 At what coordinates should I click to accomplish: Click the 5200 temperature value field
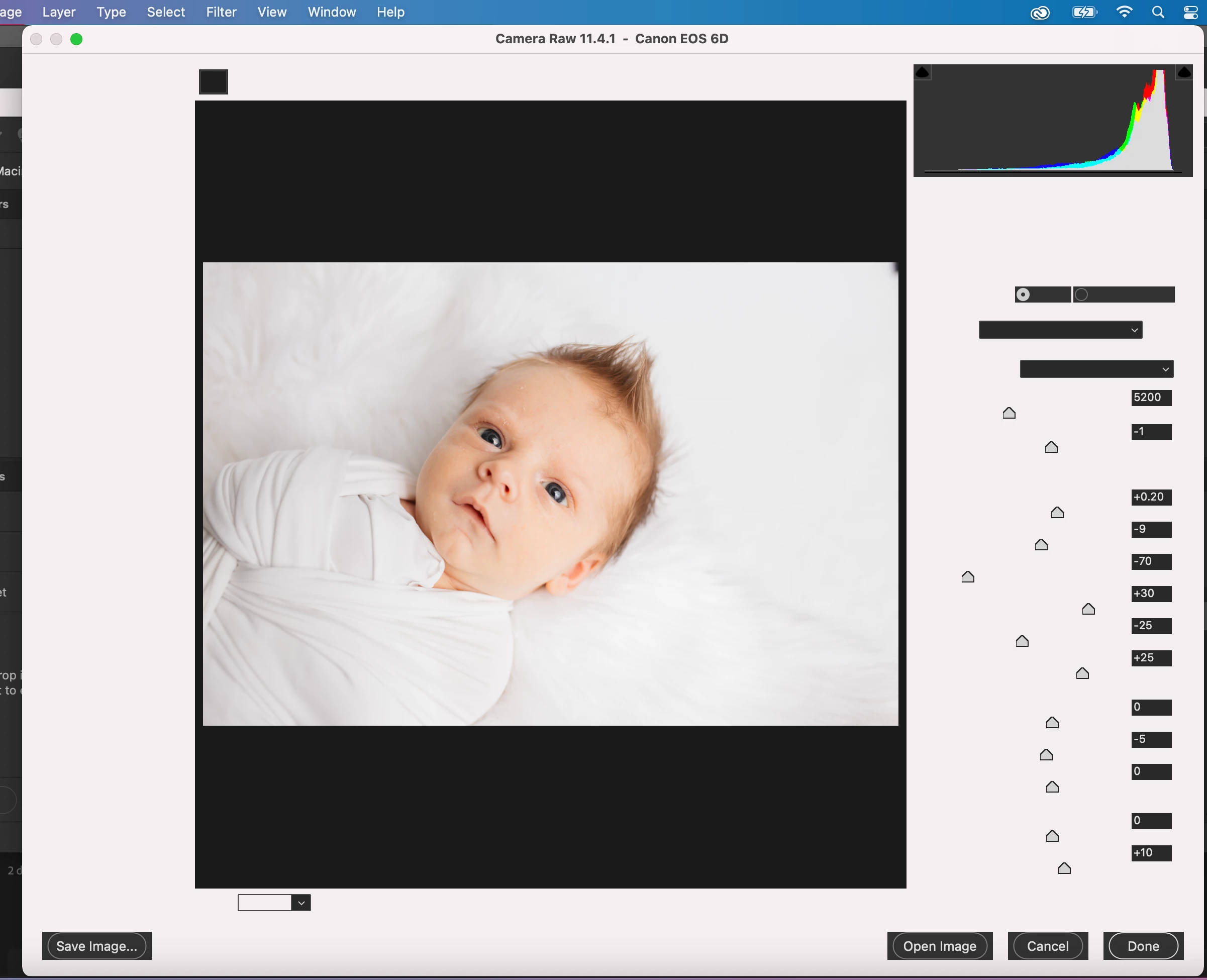1151,398
